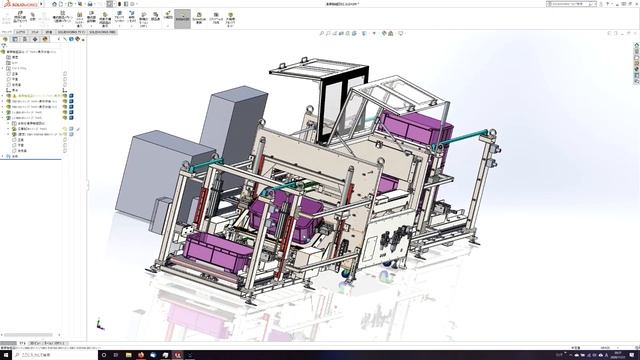Click the horizontal scrollbar under feature tree
This screenshot has width=640, height=360.
click(x=28, y=335)
